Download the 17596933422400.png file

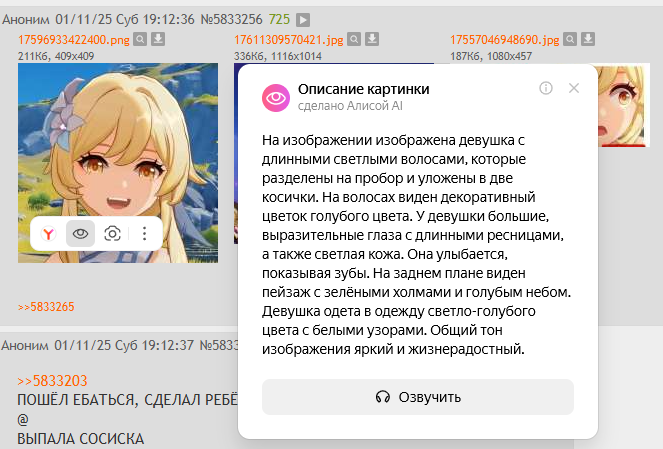pyautogui.click(x=158, y=39)
